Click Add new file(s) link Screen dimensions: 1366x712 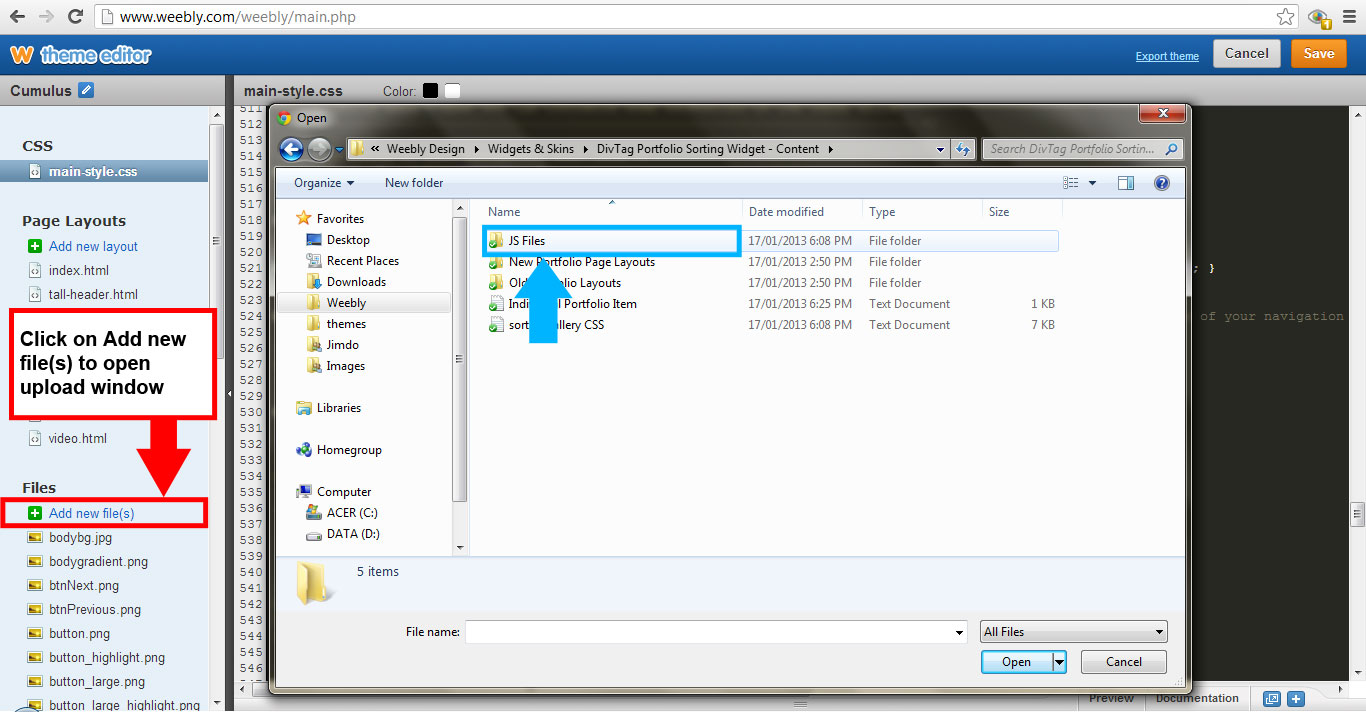[91, 513]
